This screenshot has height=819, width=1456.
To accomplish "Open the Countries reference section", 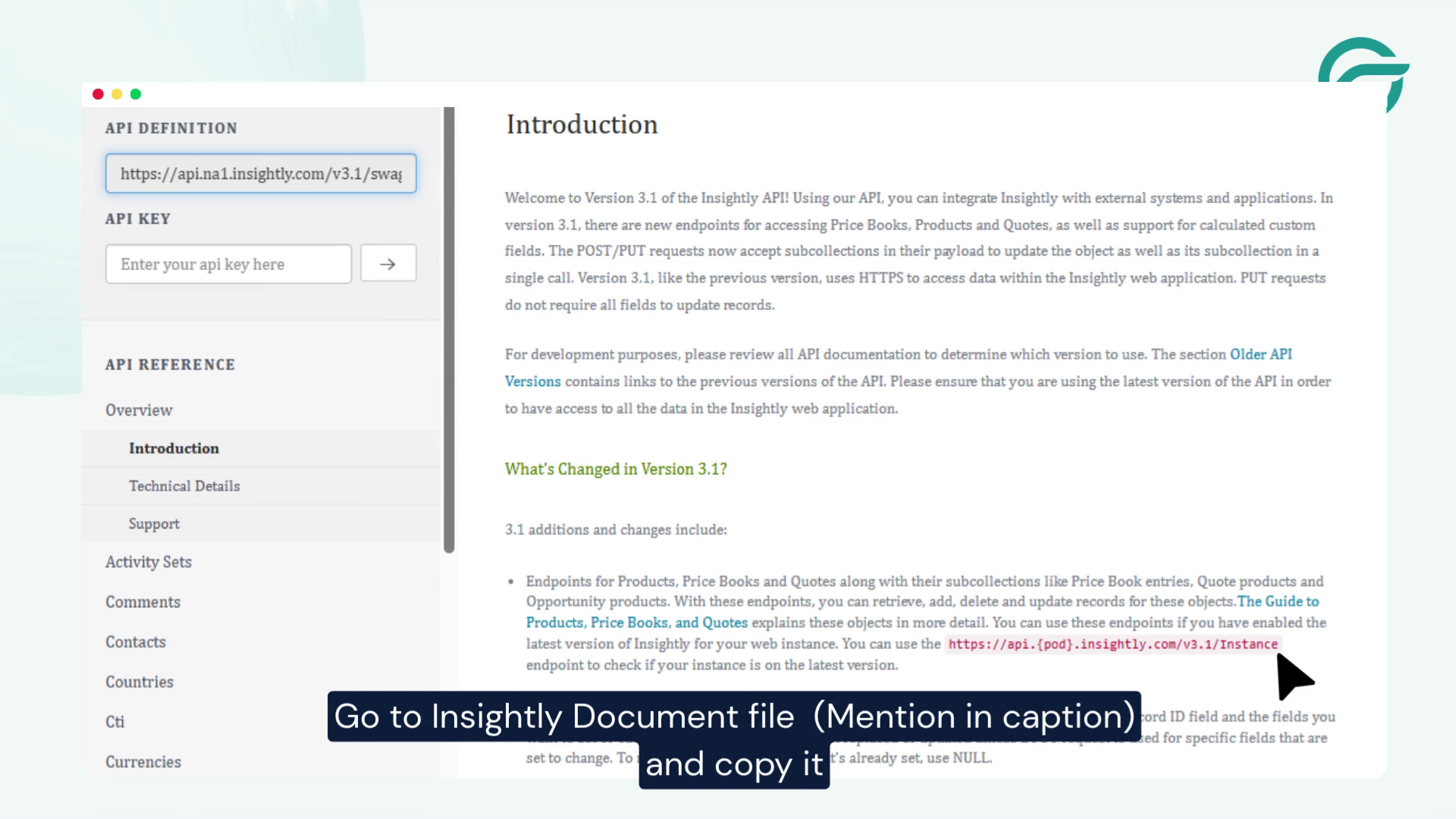I will click(x=140, y=682).
